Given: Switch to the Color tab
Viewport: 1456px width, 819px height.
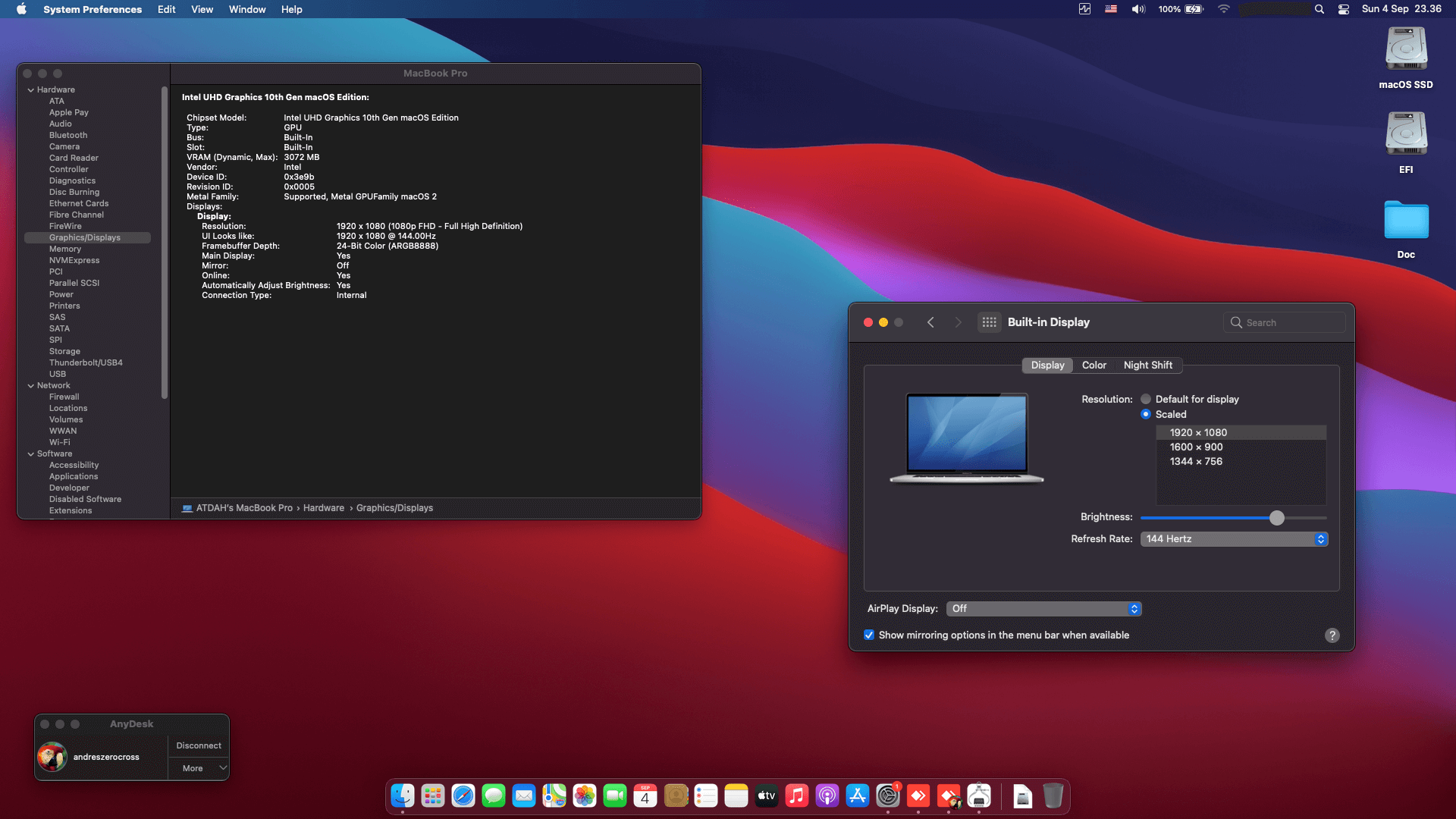Looking at the screenshot, I should pyautogui.click(x=1094, y=365).
